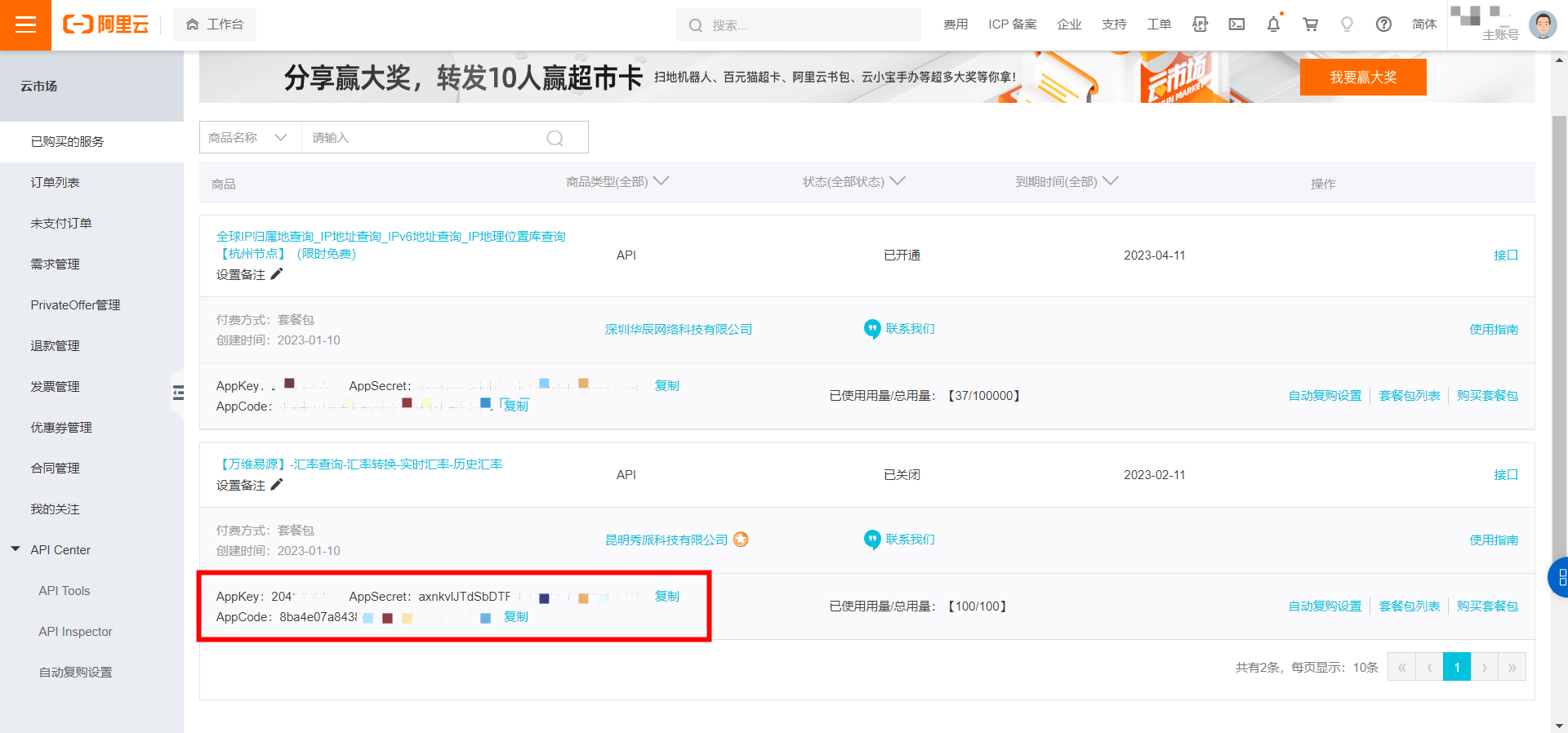This screenshot has width=1568, height=733.
Task: Open the 万维易源 汇率查询 product link
Action: coord(359,464)
